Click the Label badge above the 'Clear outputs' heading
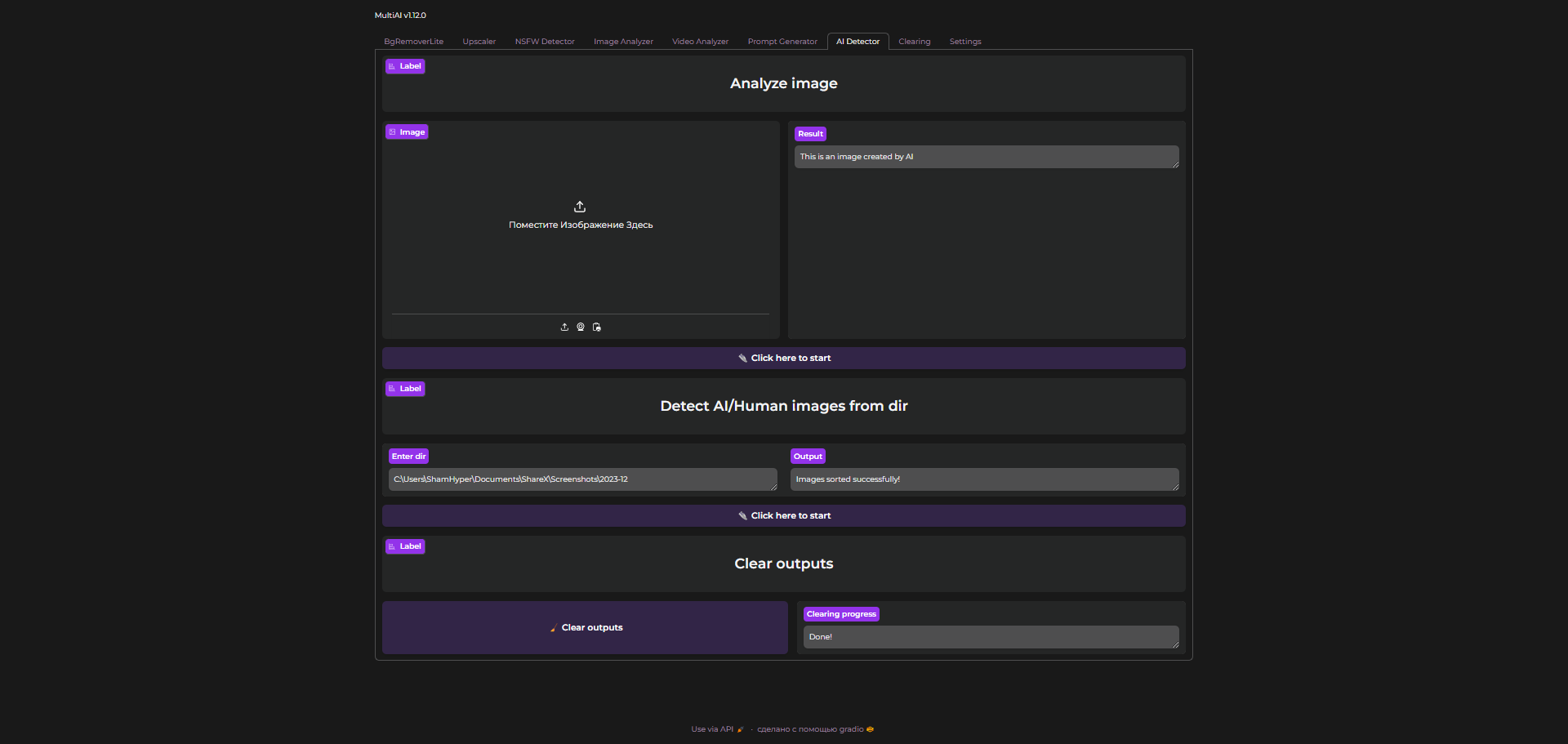 coord(405,546)
